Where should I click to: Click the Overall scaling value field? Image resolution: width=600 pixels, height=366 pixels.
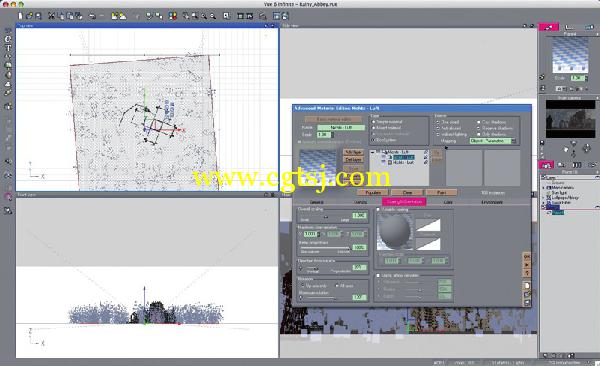(x=360, y=216)
